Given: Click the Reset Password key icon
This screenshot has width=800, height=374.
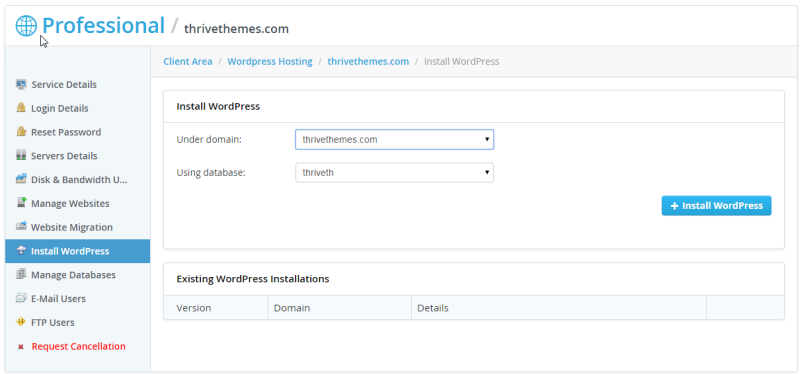Looking at the screenshot, I should tap(21, 132).
